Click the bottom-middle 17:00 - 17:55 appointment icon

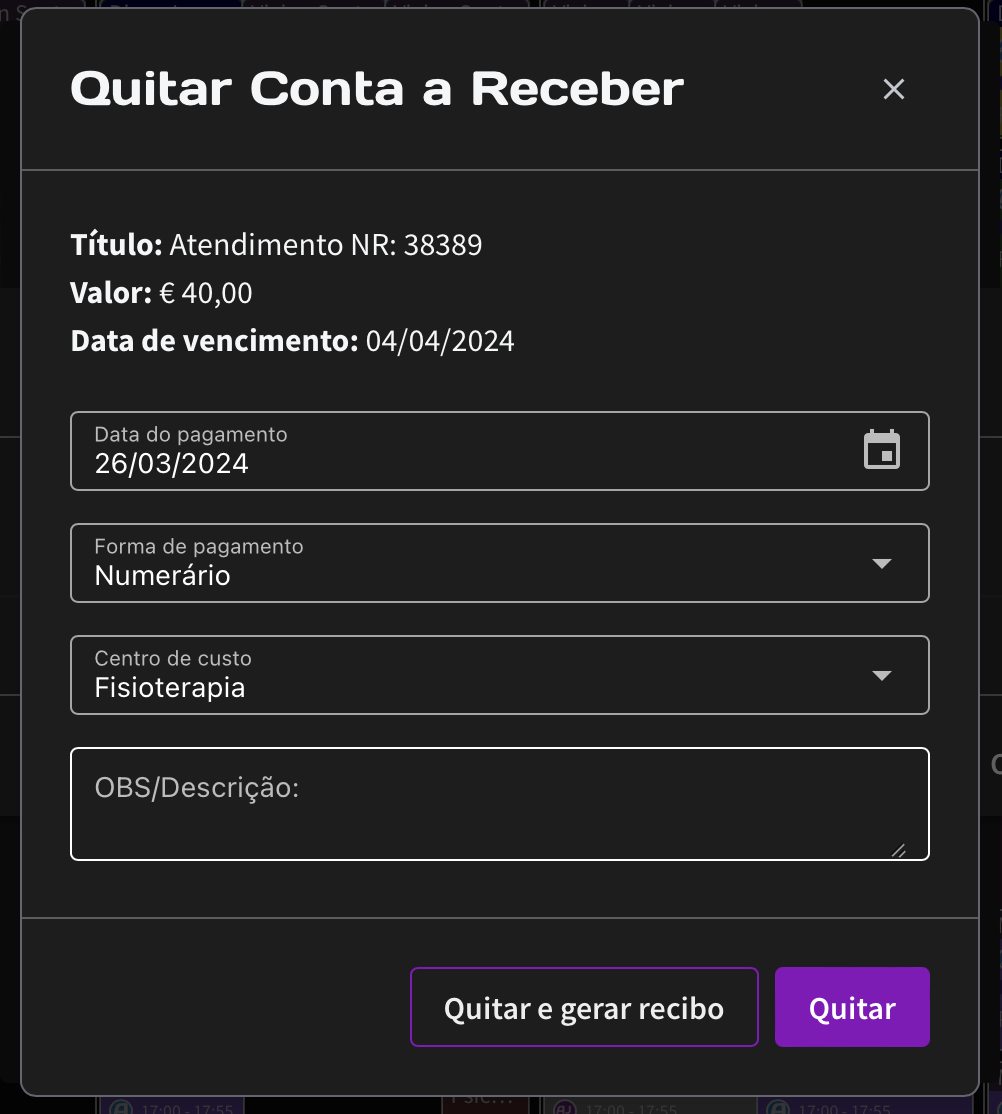565,1108
